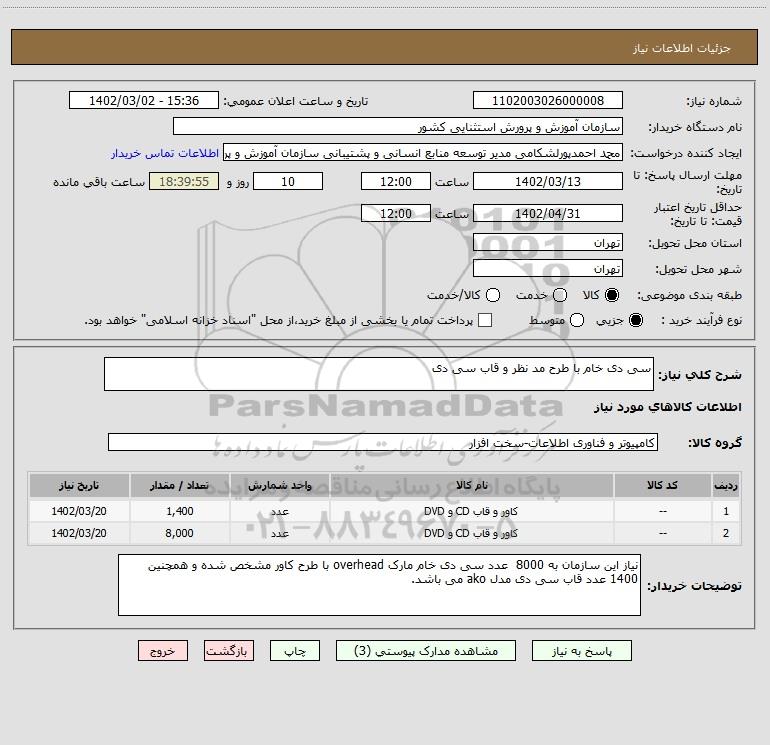The image size is (770, 745).
Task: Select the کالا/خدمت radio button
Action: coord(493,295)
